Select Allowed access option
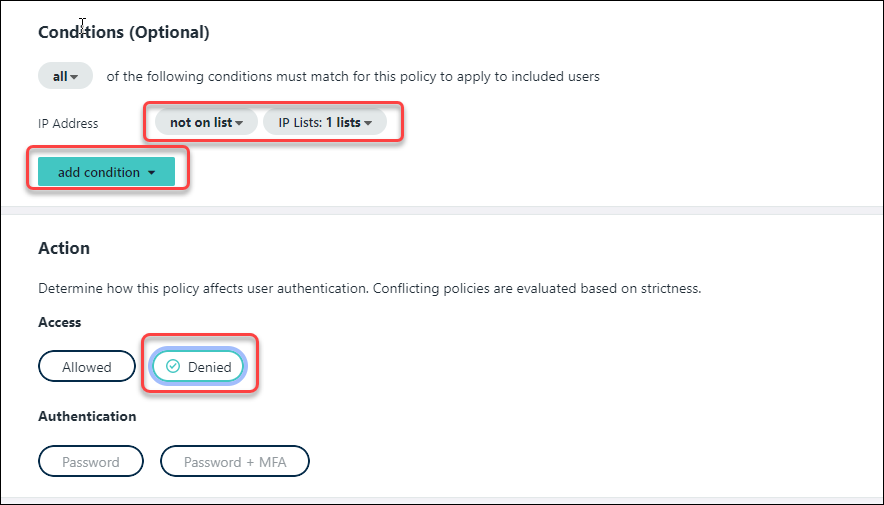884x505 pixels. coord(87,367)
